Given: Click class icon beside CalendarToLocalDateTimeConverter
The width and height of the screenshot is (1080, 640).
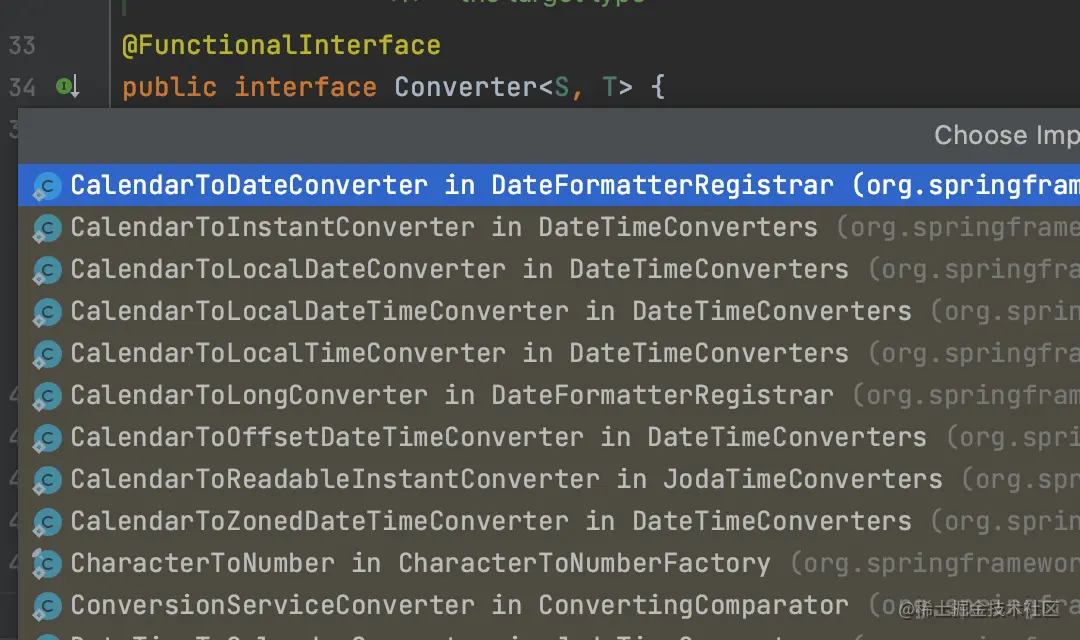Looking at the screenshot, I should [x=47, y=312].
